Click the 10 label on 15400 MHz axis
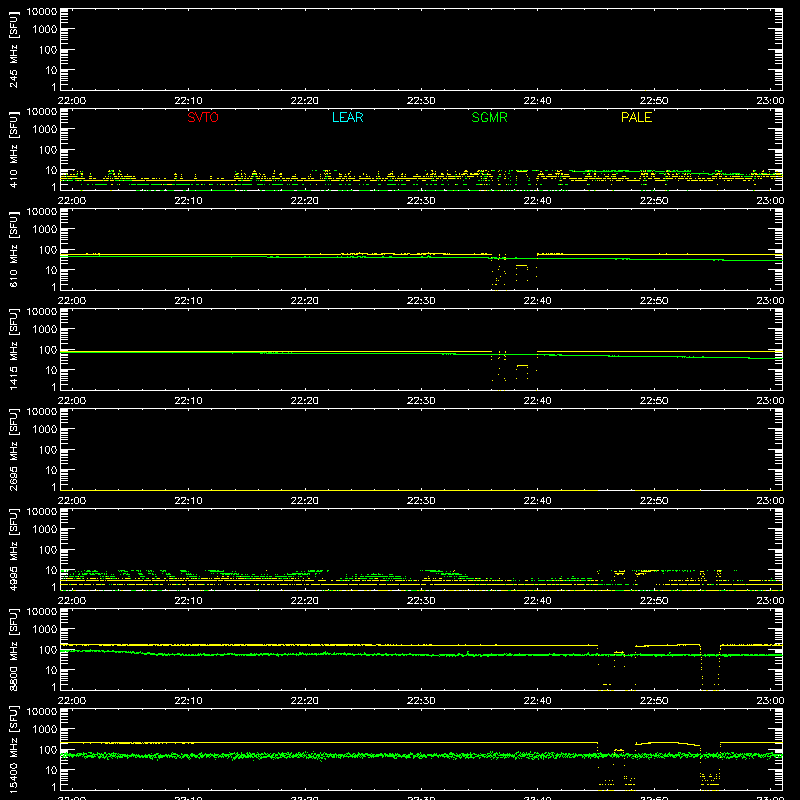 pos(51,770)
